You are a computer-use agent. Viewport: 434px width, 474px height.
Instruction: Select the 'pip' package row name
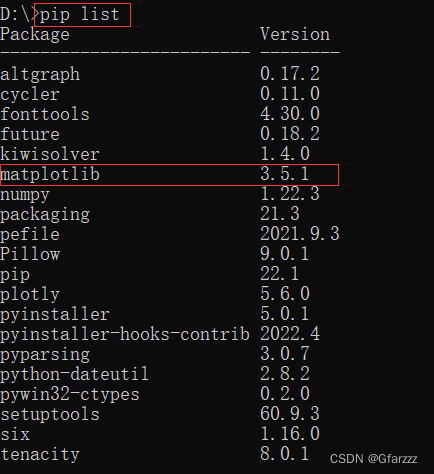coord(15,275)
